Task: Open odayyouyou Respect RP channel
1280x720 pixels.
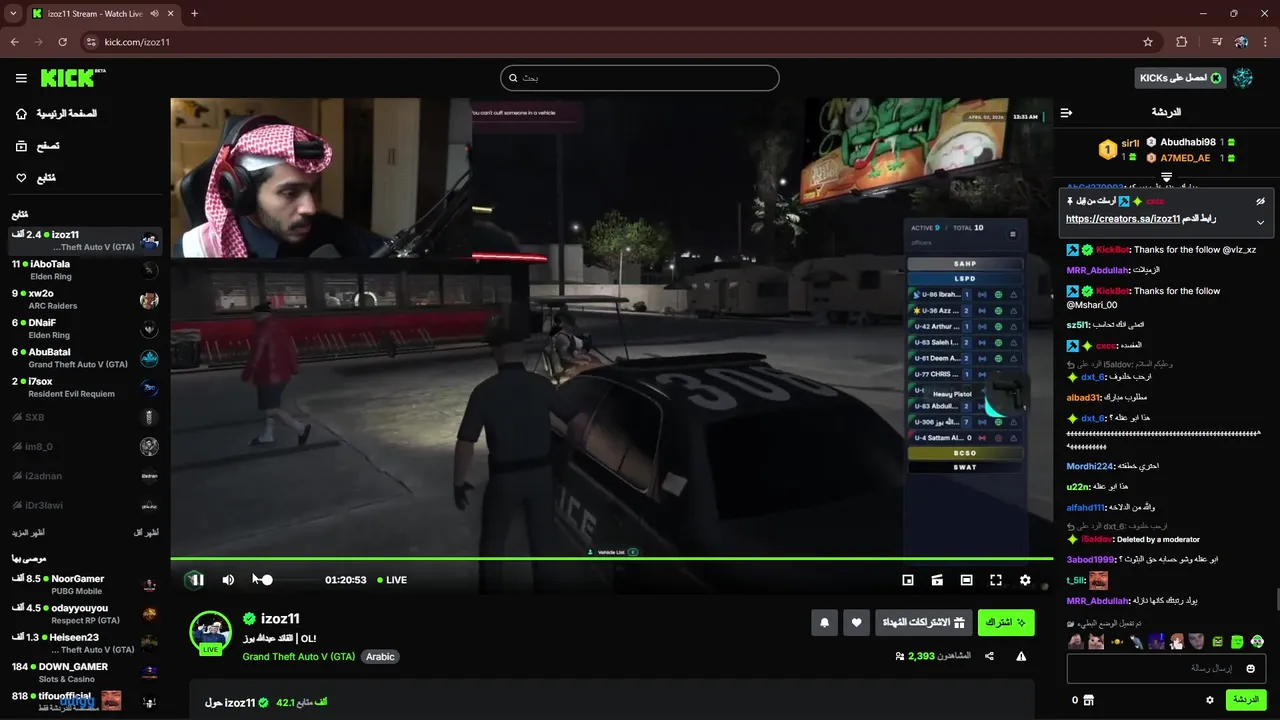Action: [x=85, y=614]
